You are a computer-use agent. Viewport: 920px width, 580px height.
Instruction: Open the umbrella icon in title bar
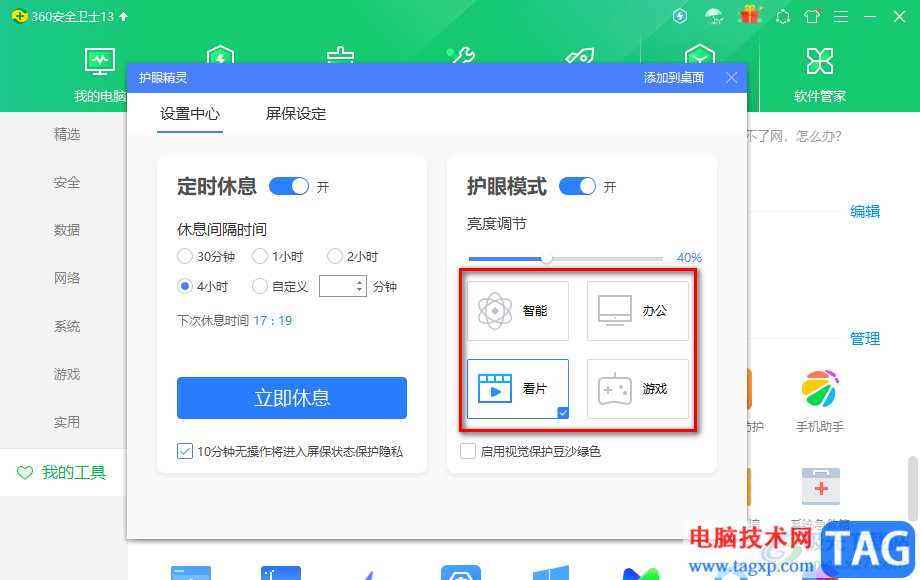(713, 16)
